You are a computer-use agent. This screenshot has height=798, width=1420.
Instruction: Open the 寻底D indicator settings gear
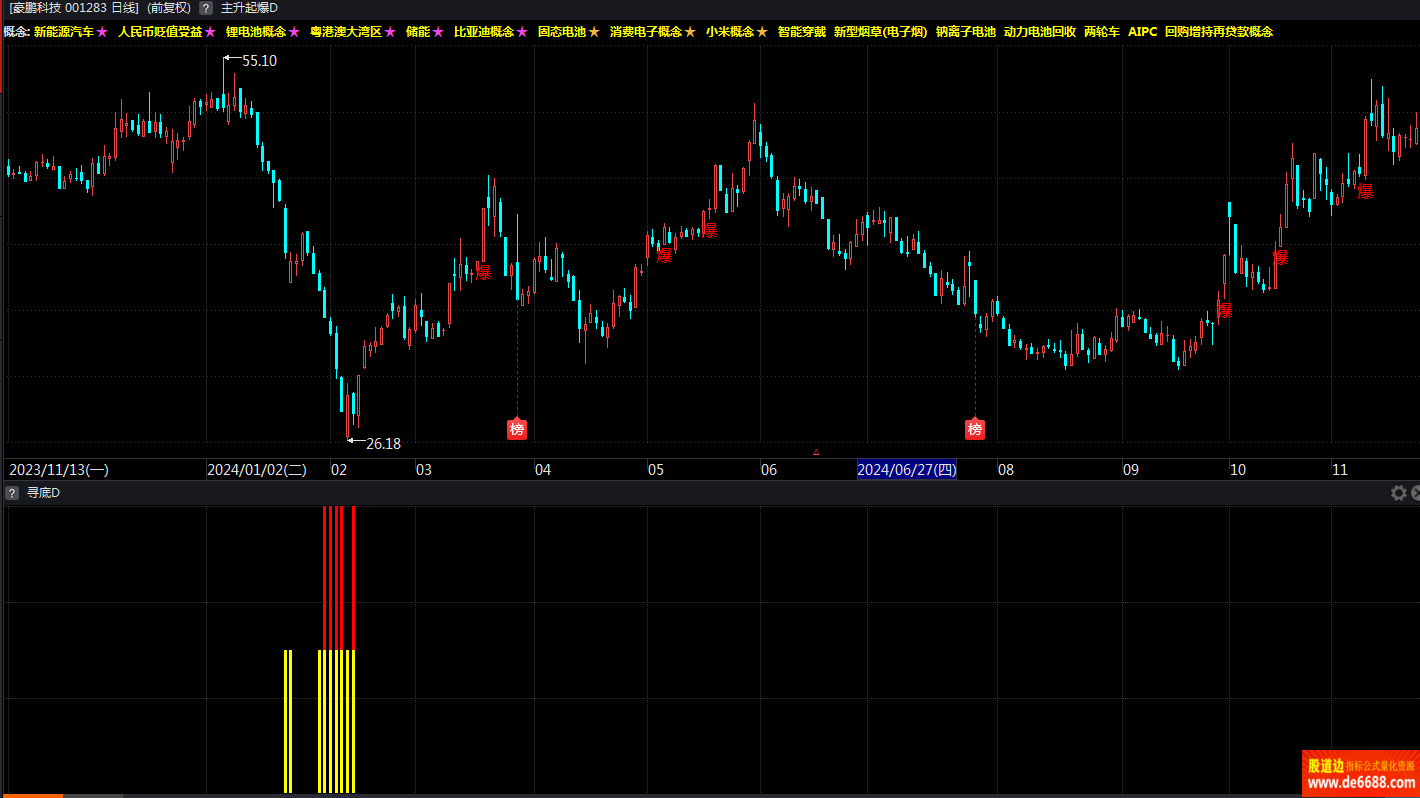coord(1399,493)
